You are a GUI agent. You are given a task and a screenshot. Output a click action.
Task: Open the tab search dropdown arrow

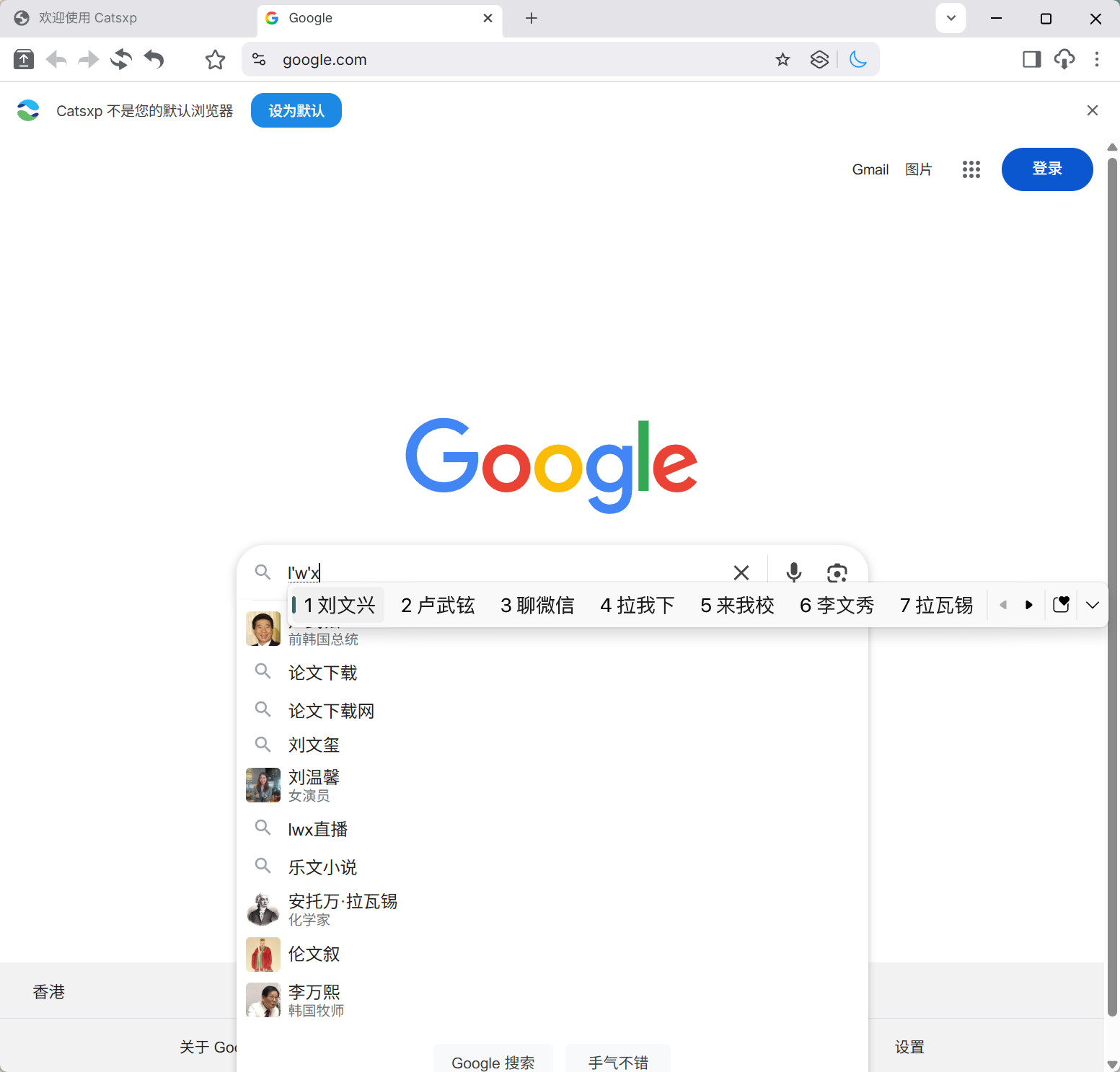pos(951,18)
